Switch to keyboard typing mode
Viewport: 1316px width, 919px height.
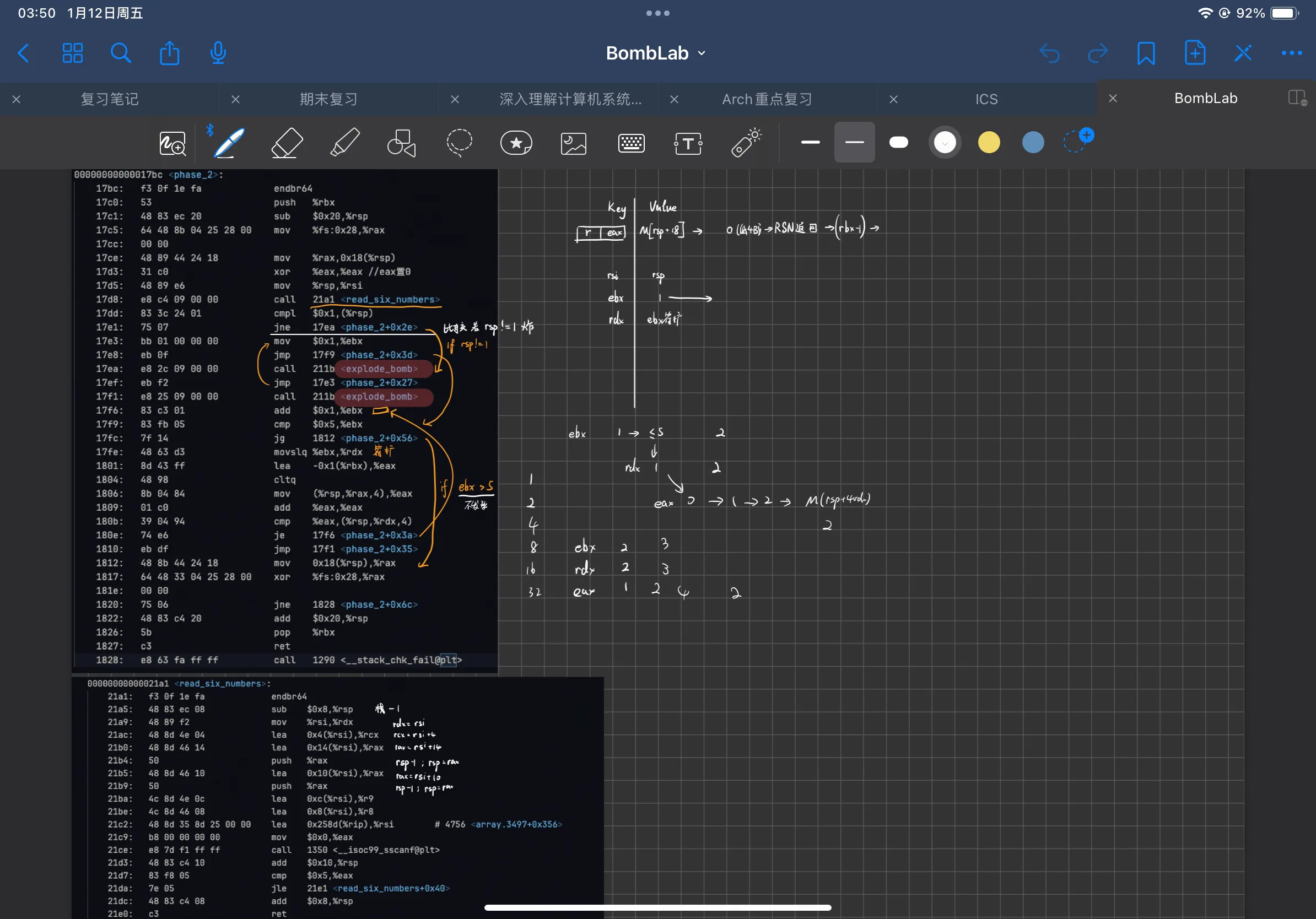pyautogui.click(x=631, y=143)
